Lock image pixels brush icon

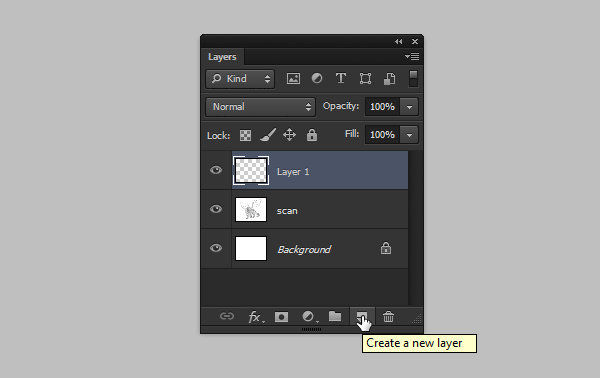click(268, 135)
